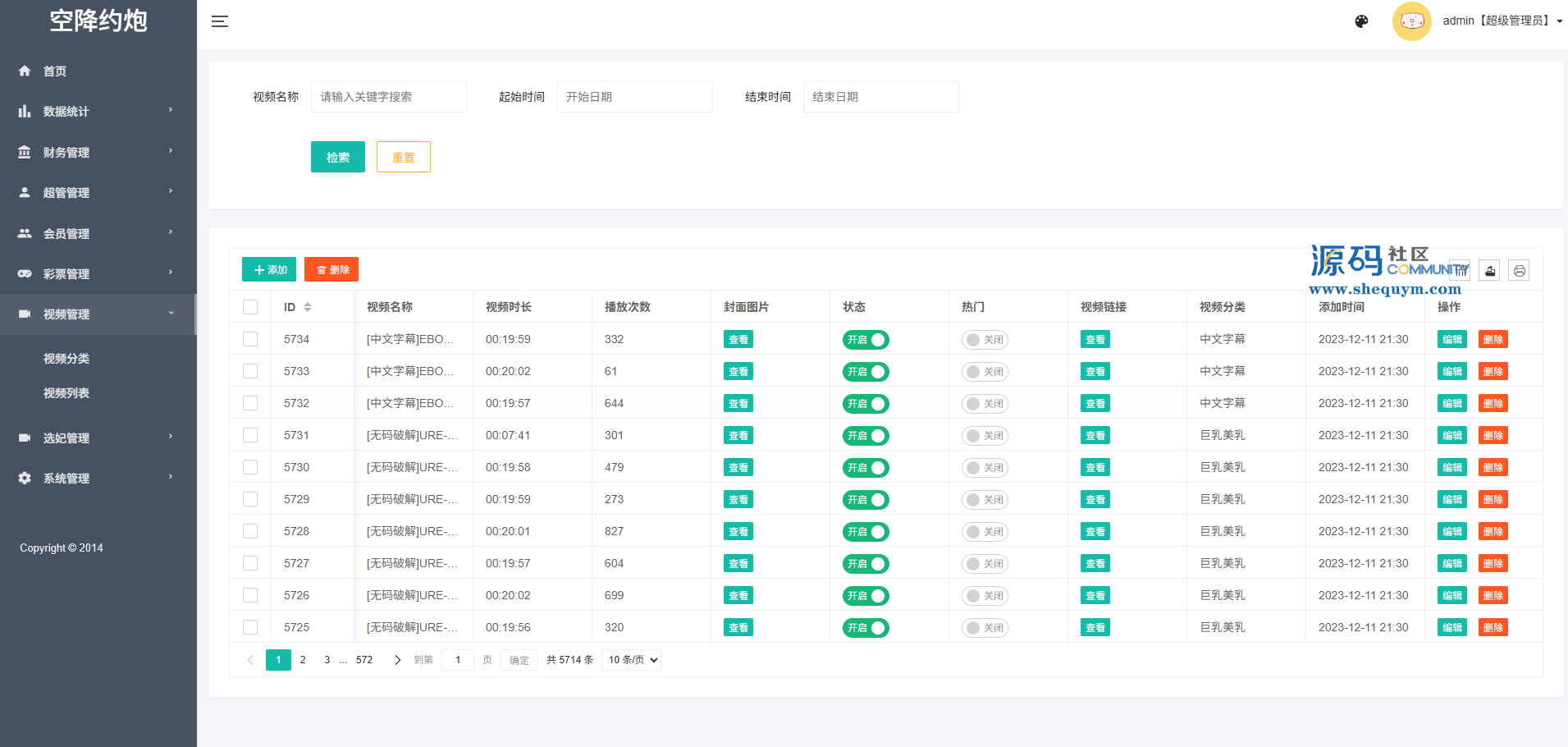Sort the table by the ID arrows
The image size is (1568, 747).
[x=308, y=307]
